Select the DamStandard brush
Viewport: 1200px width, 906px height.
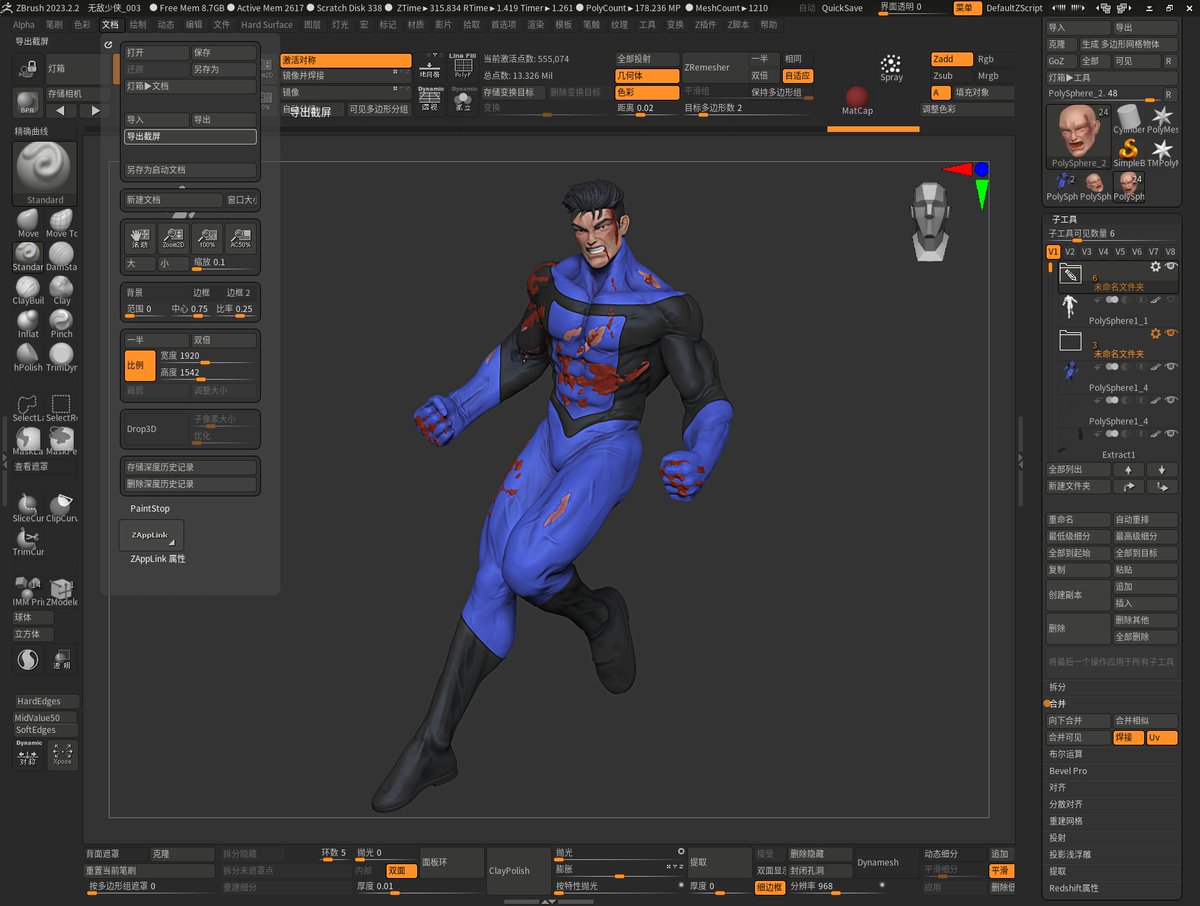(x=61, y=257)
